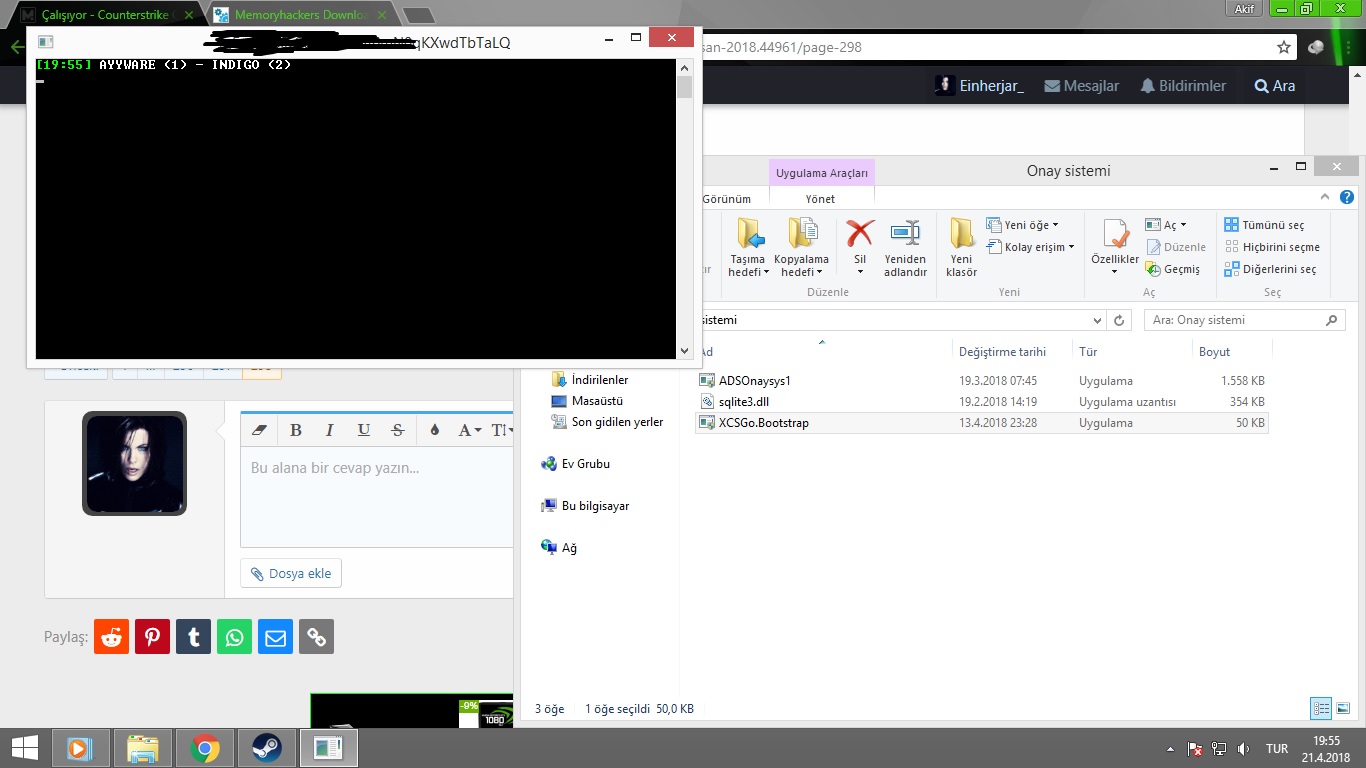This screenshot has width=1366, height=768.
Task: Open the Kolay erişim dropdown
Action: tap(1030, 247)
